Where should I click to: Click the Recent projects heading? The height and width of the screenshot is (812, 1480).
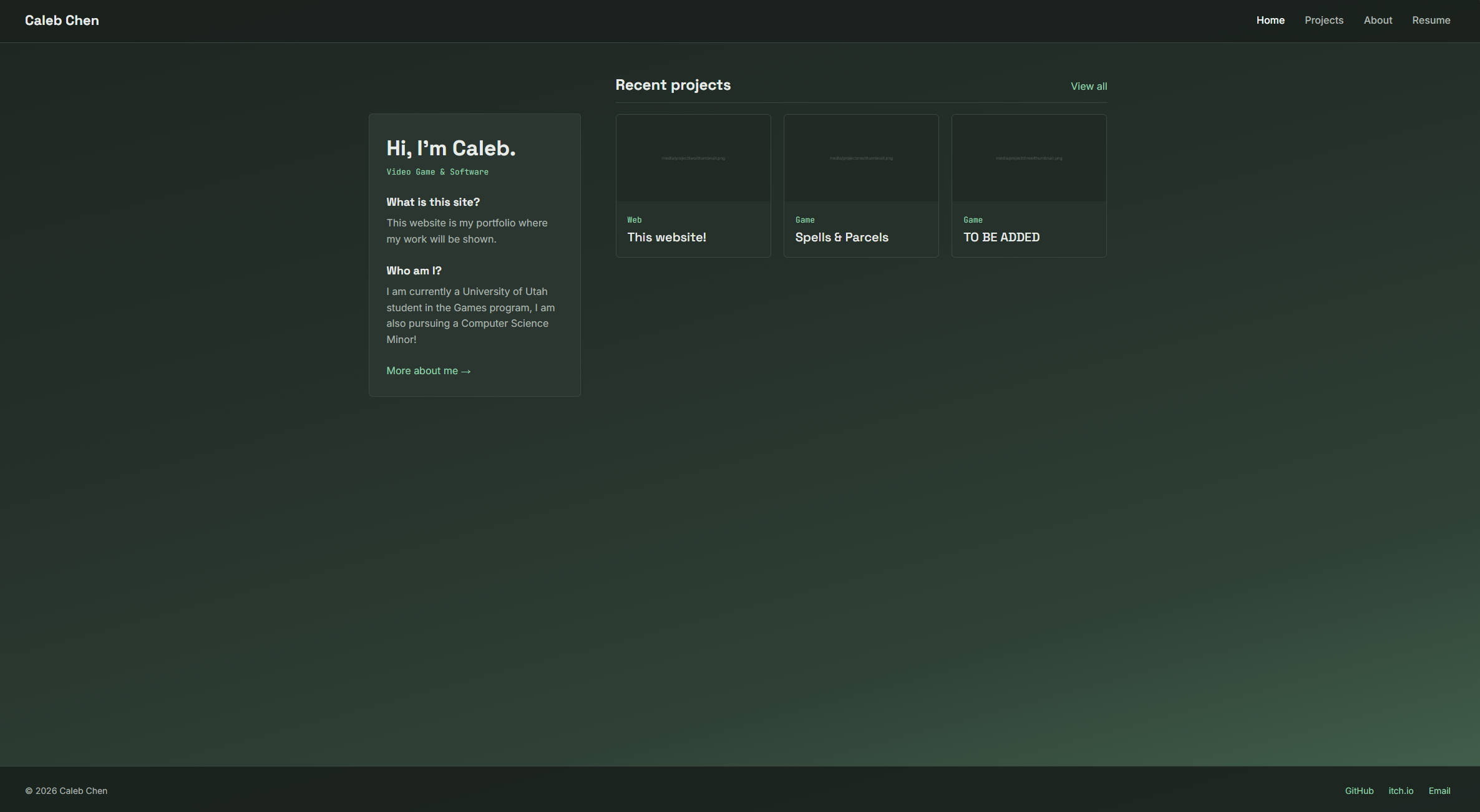673,85
